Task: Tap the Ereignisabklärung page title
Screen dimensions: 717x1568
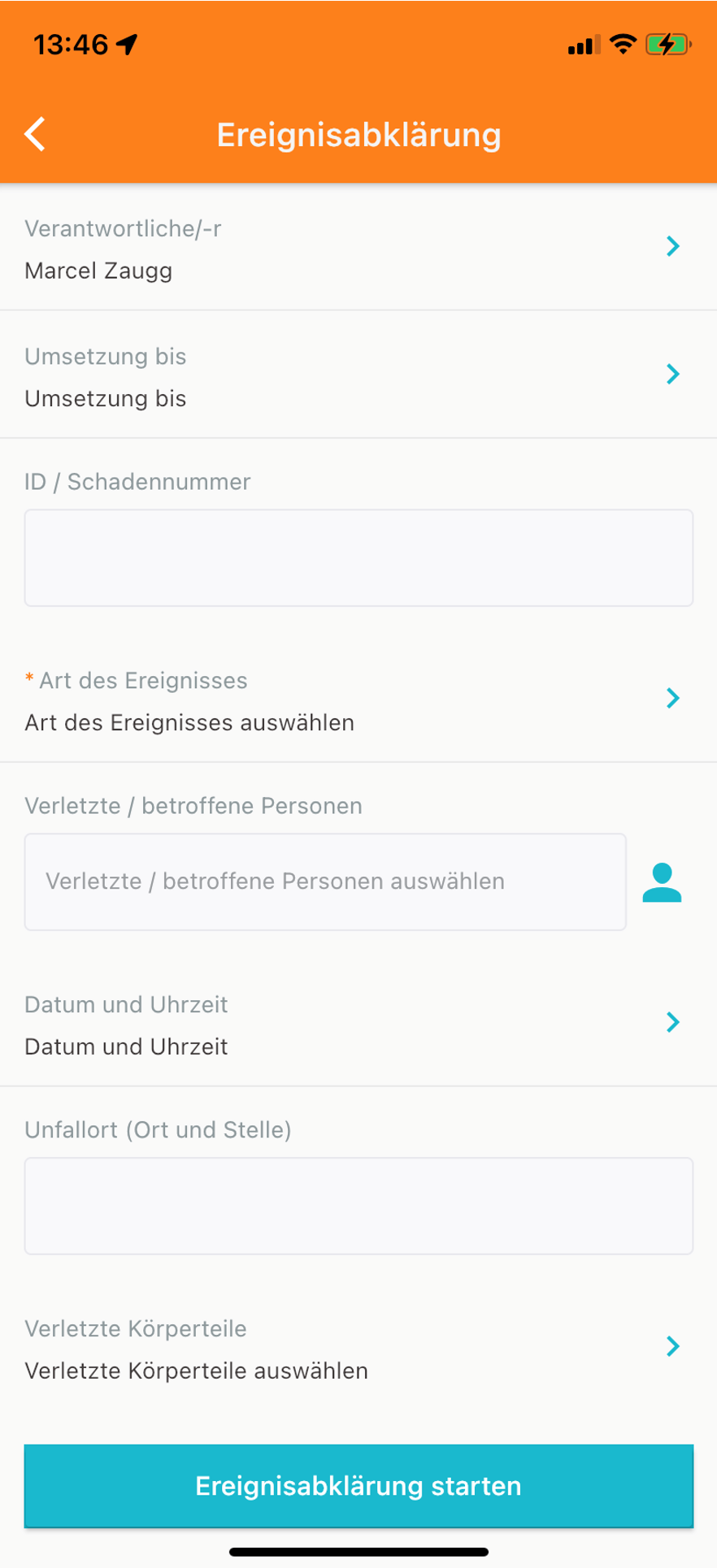Action: 358,134
